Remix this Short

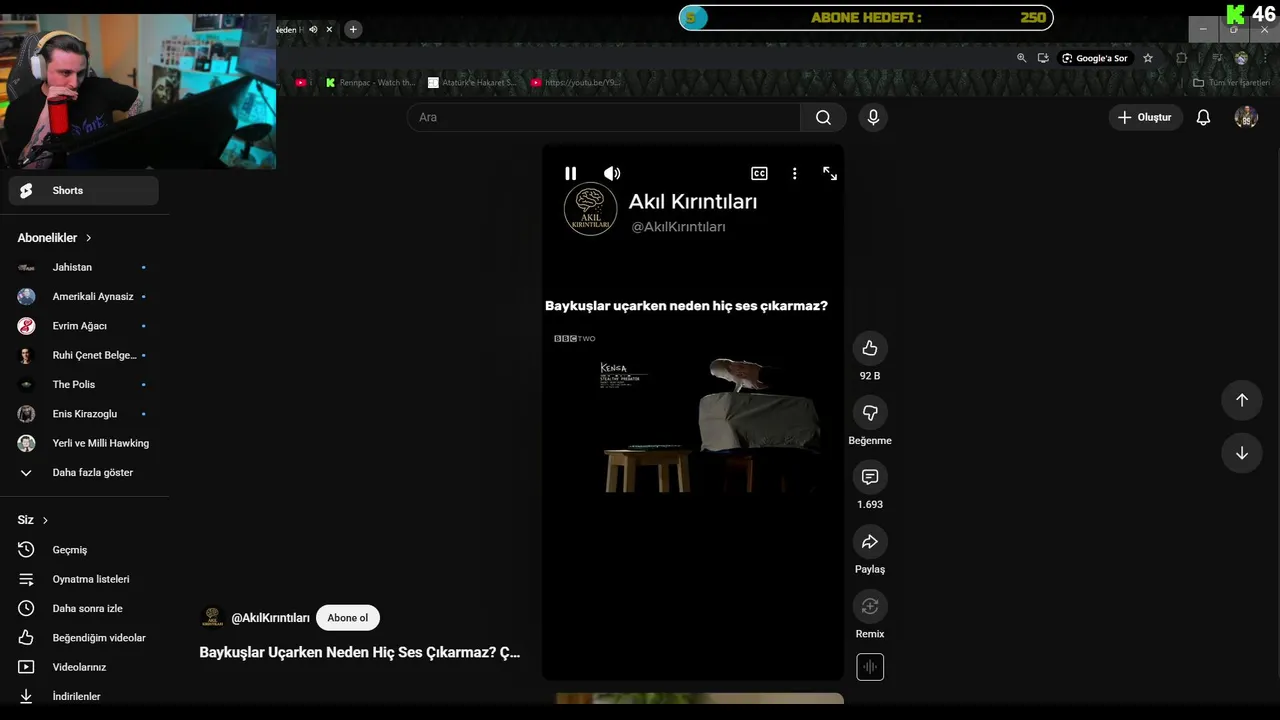click(x=870, y=606)
